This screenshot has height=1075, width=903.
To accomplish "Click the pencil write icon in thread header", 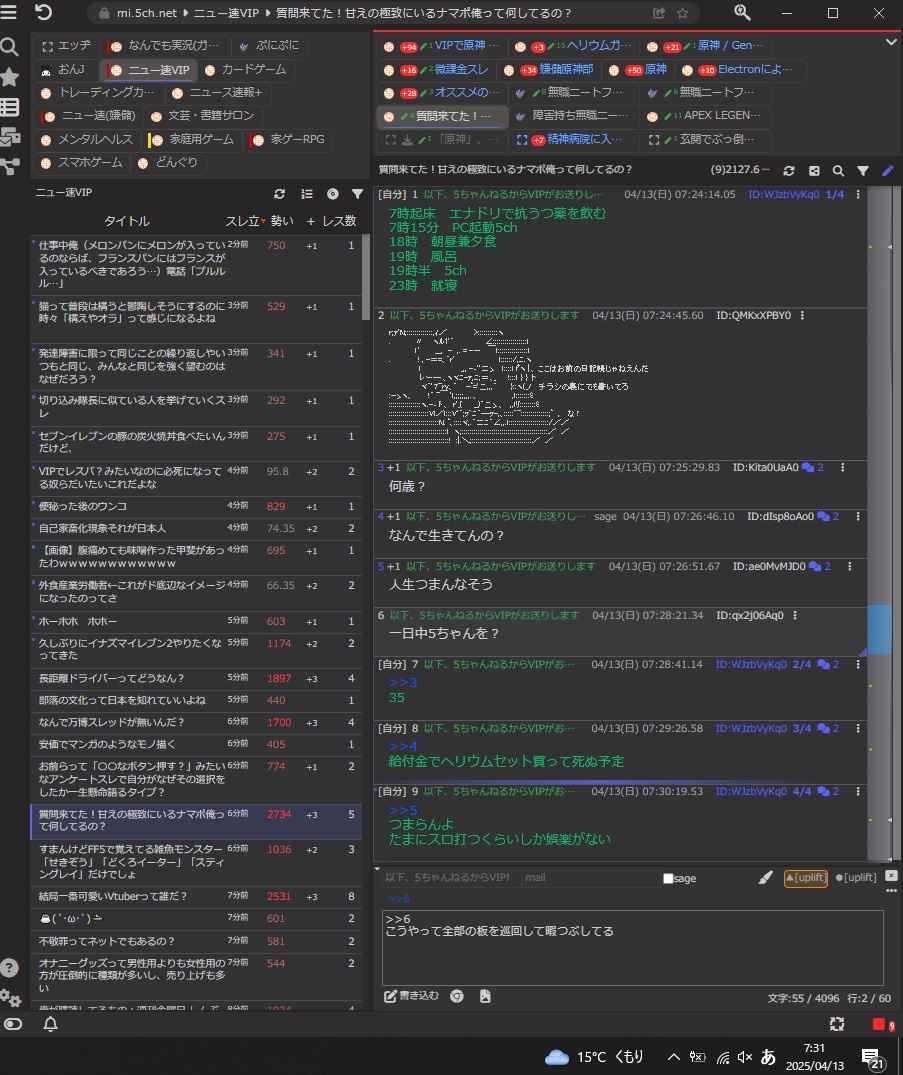I will pyautogui.click(x=887, y=171).
